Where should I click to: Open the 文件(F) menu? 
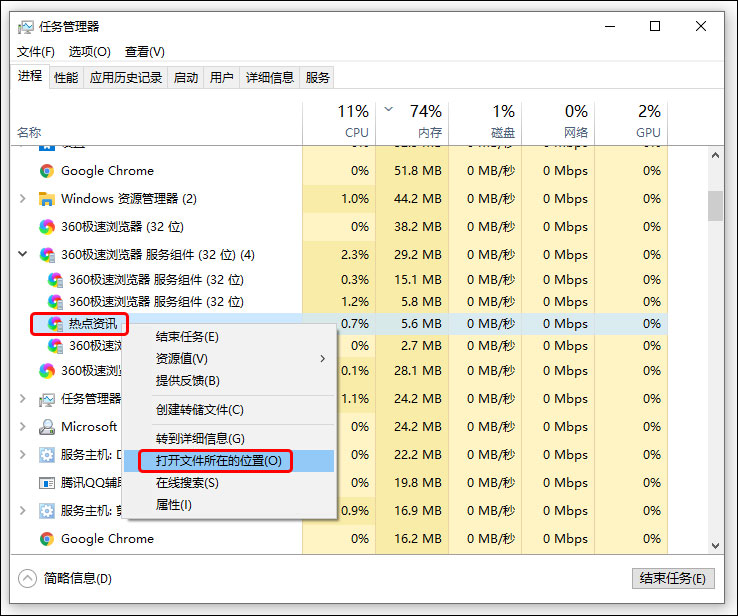[x=36, y=52]
